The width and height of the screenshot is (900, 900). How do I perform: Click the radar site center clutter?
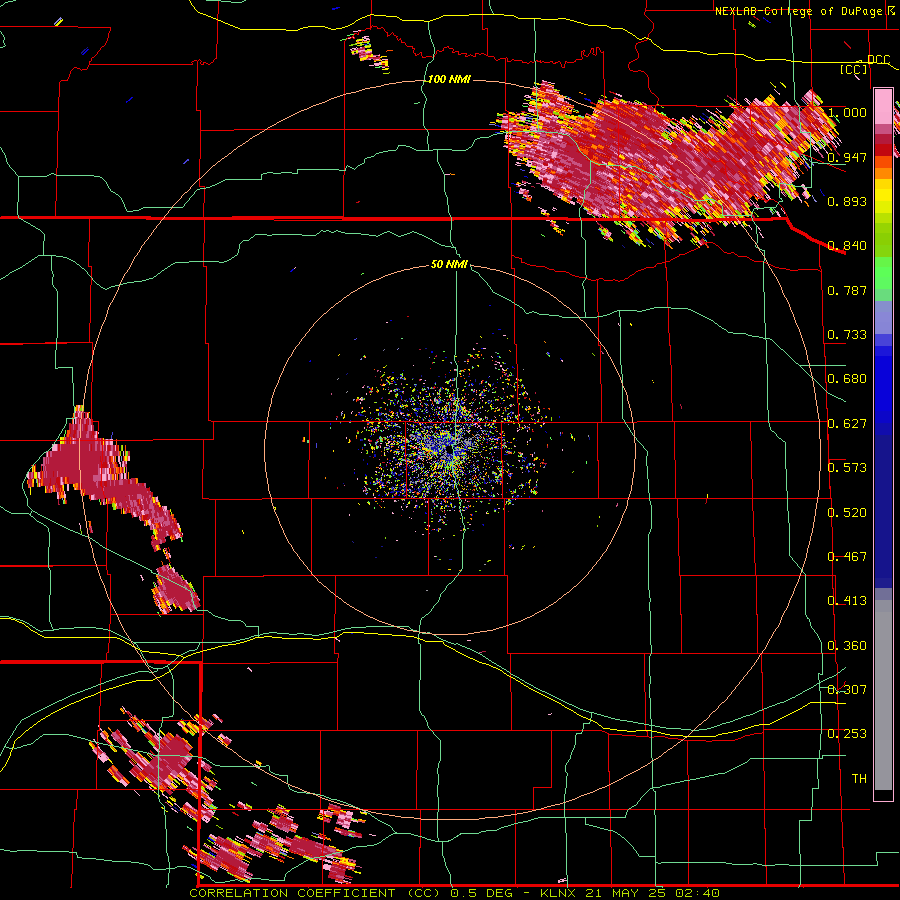(x=451, y=448)
